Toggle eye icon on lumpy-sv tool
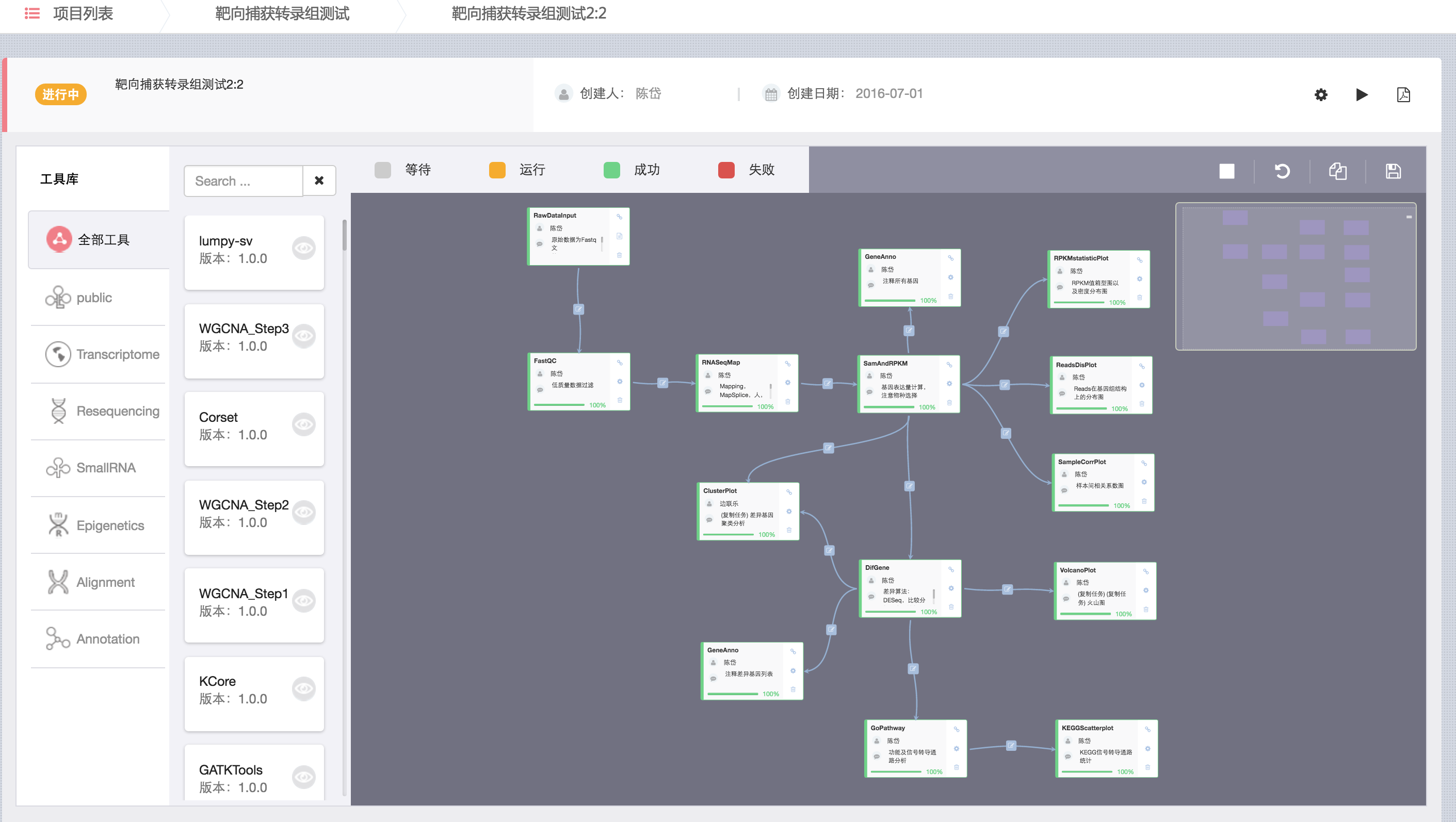Viewport: 1456px width, 822px height. (x=303, y=248)
